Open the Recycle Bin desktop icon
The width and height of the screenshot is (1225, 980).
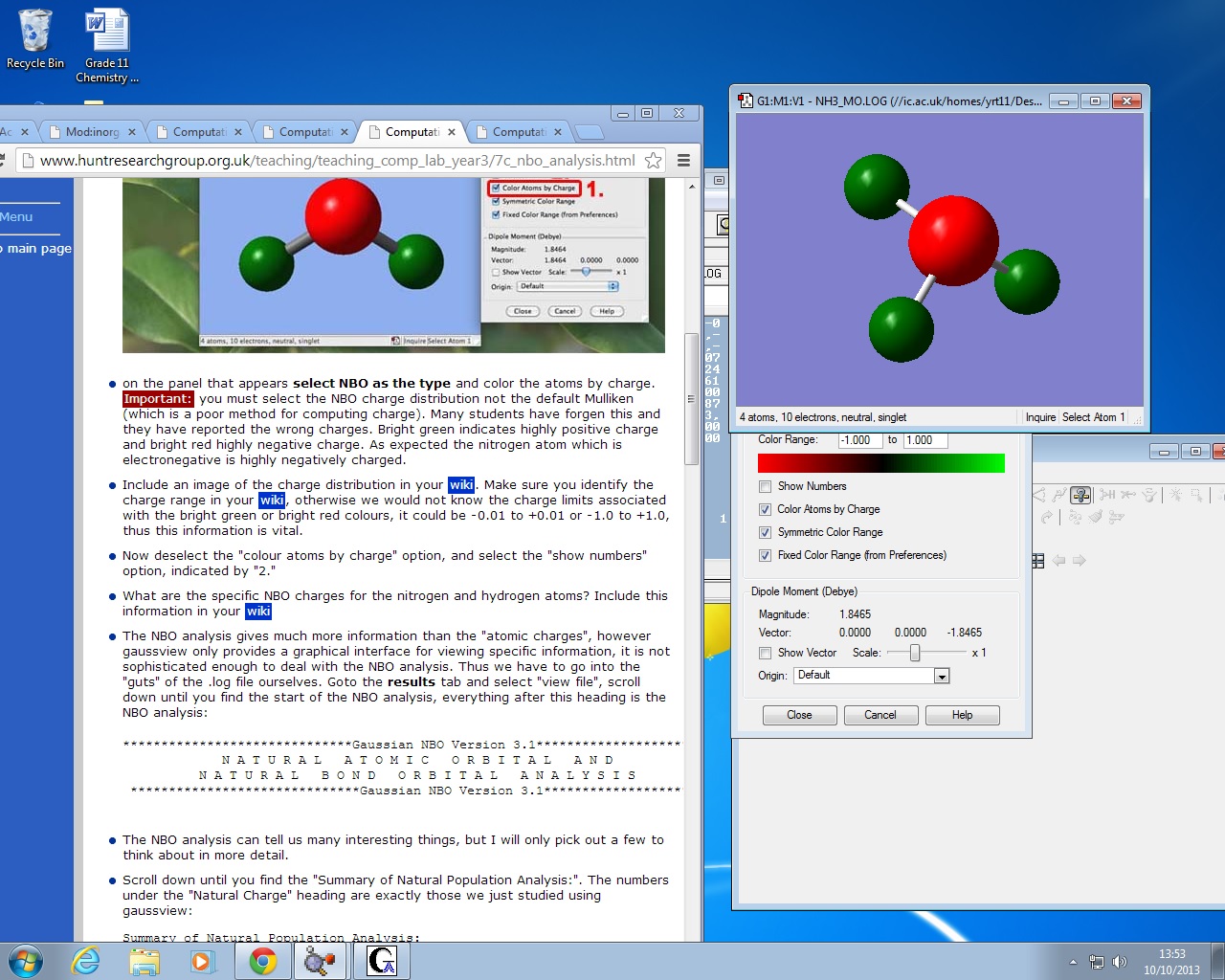tap(35, 39)
